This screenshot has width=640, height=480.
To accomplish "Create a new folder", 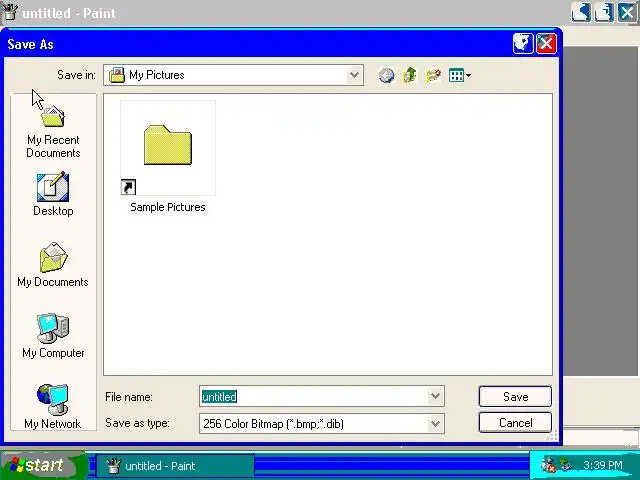I will tap(433, 76).
